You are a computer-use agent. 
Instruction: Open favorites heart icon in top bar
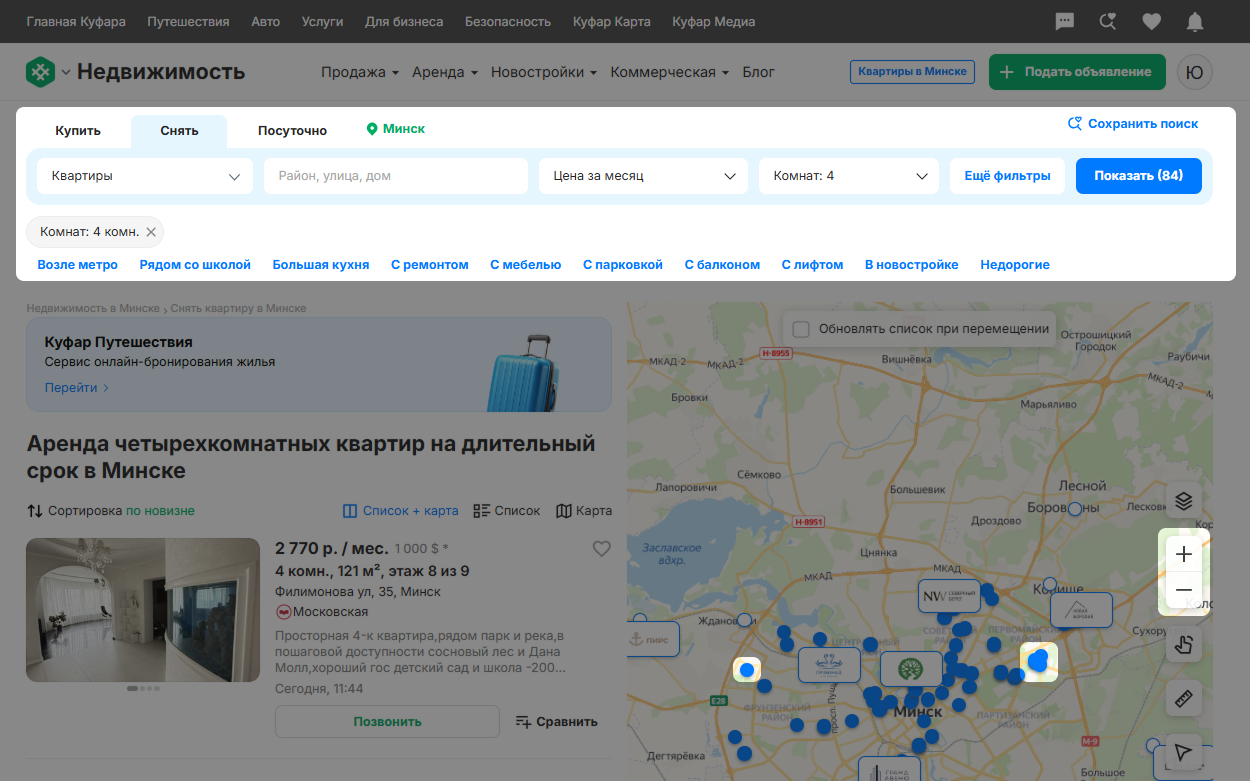pyautogui.click(x=1151, y=21)
